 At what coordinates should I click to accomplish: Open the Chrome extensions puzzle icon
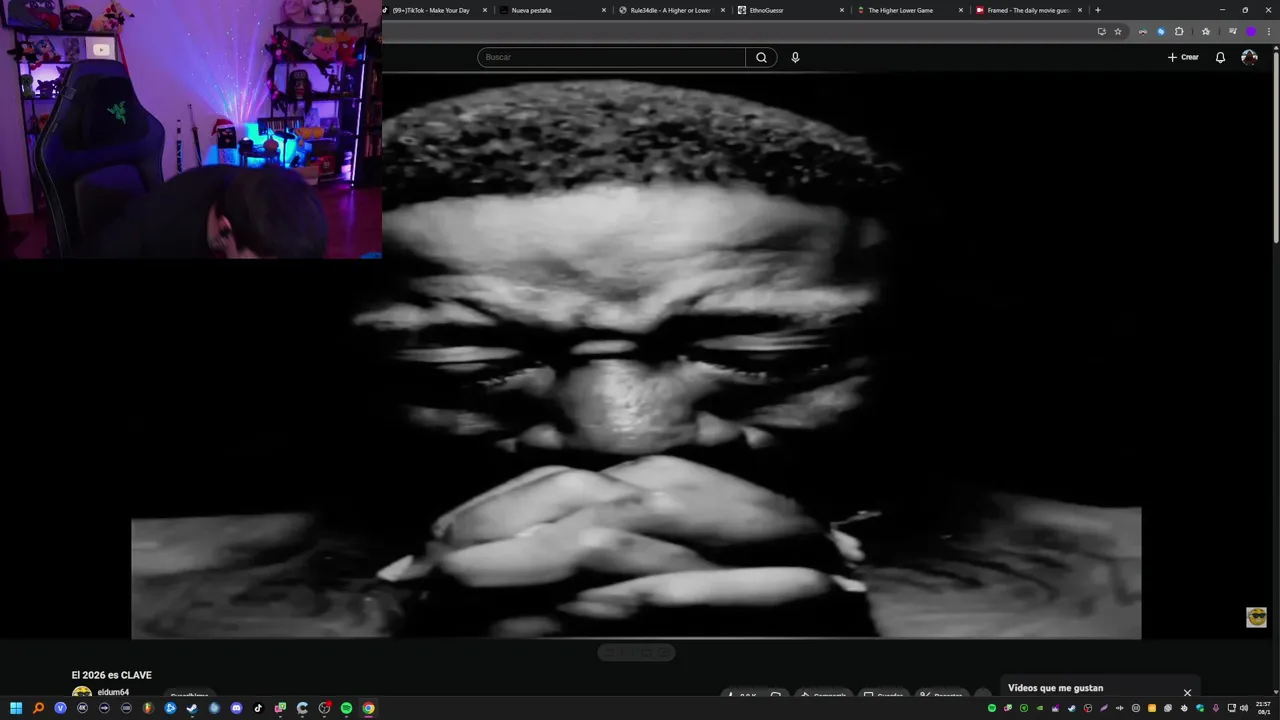click(1179, 31)
